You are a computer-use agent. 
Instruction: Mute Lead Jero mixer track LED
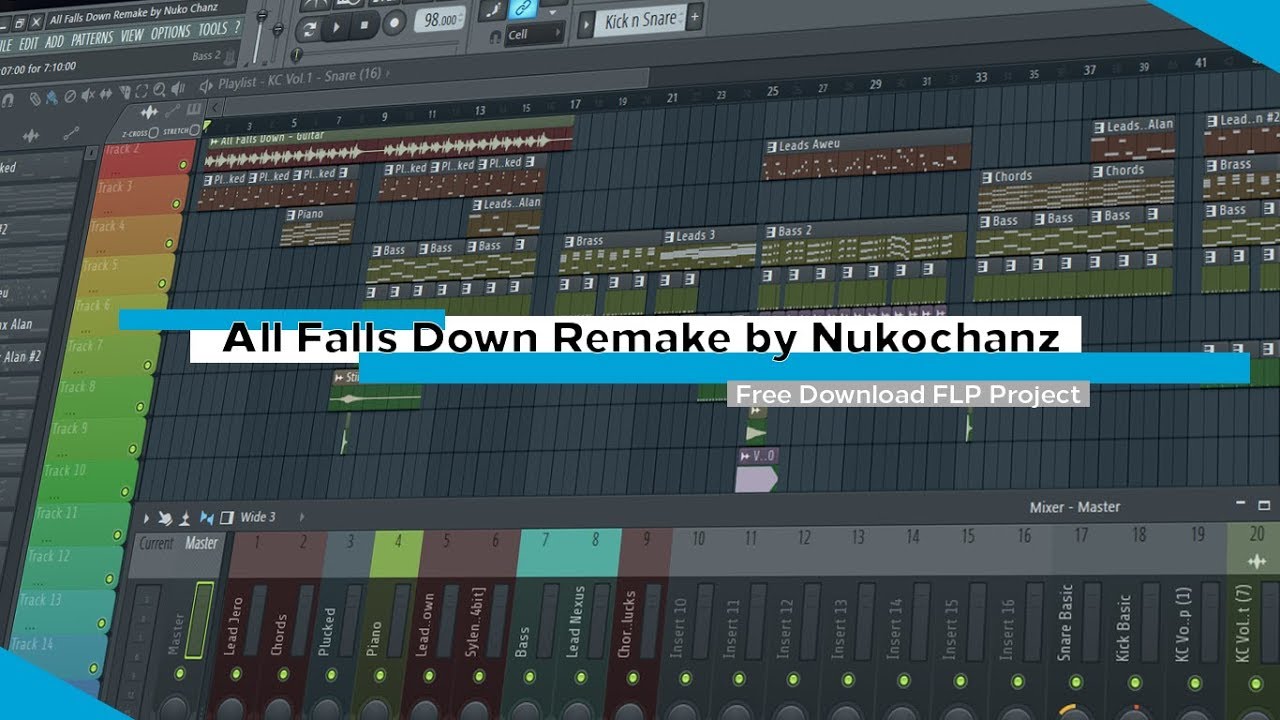[236, 673]
